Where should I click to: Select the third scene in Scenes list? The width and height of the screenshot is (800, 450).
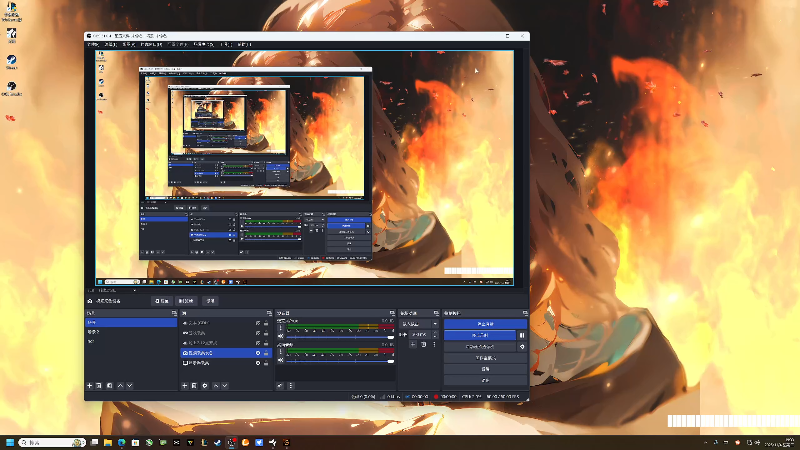click(x=131, y=342)
